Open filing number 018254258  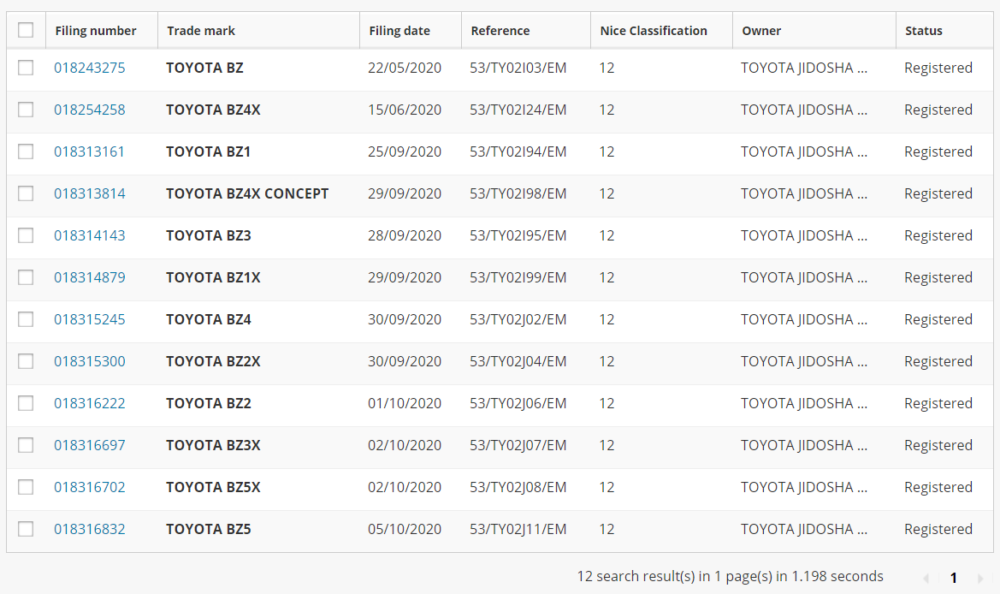[89, 110]
